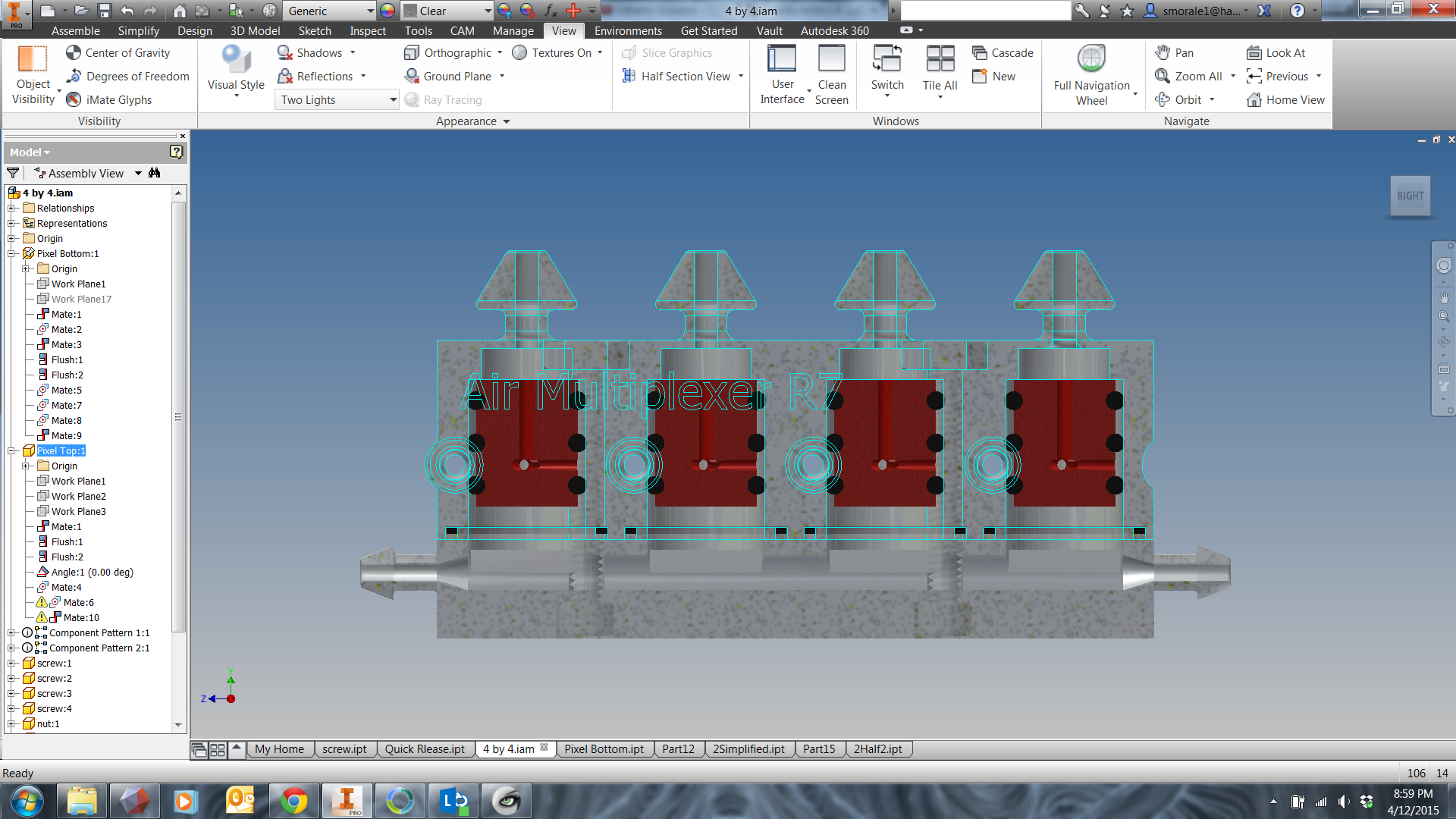Click the Half Section View icon

(x=629, y=77)
